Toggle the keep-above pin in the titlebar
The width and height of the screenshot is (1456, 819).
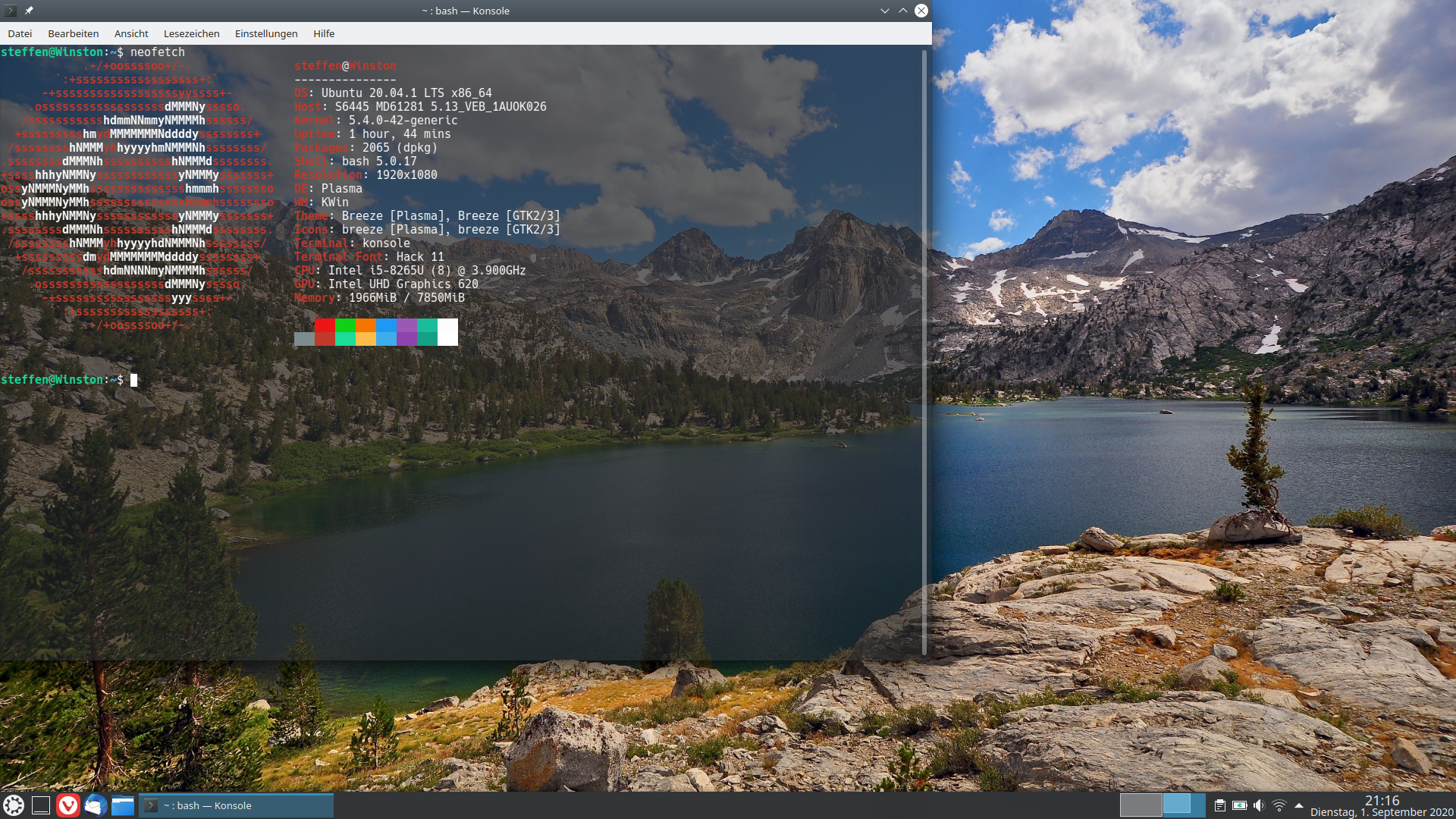(x=29, y=11)
